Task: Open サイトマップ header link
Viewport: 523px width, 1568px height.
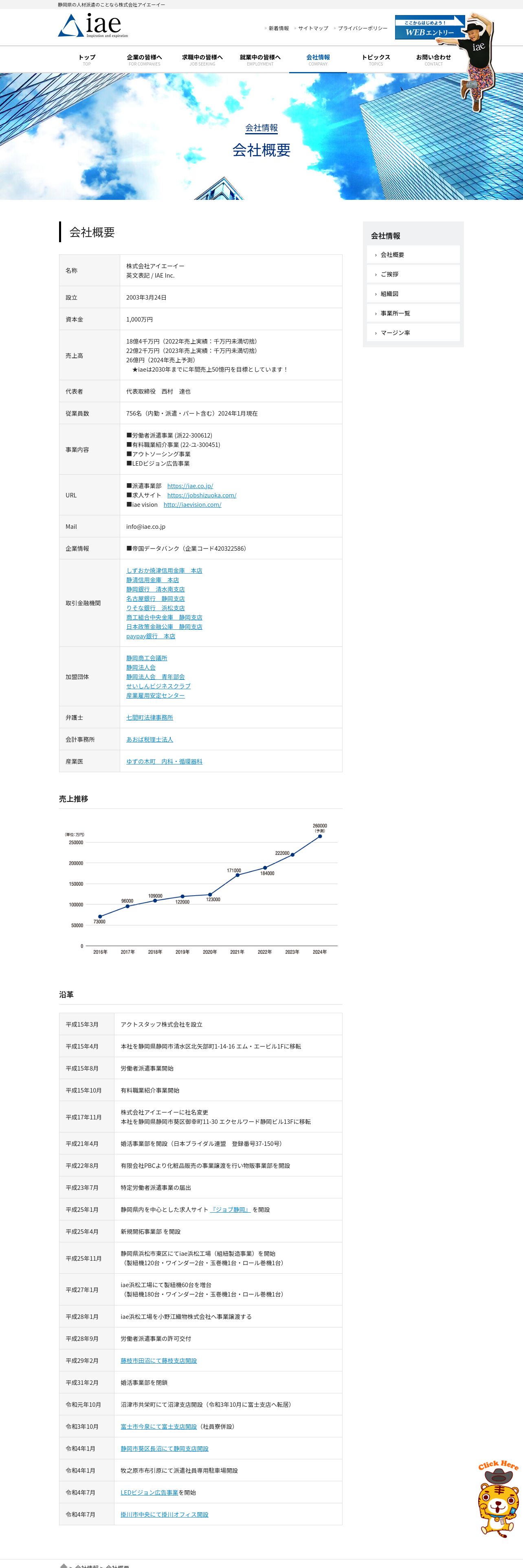Action: pos(313,28)
